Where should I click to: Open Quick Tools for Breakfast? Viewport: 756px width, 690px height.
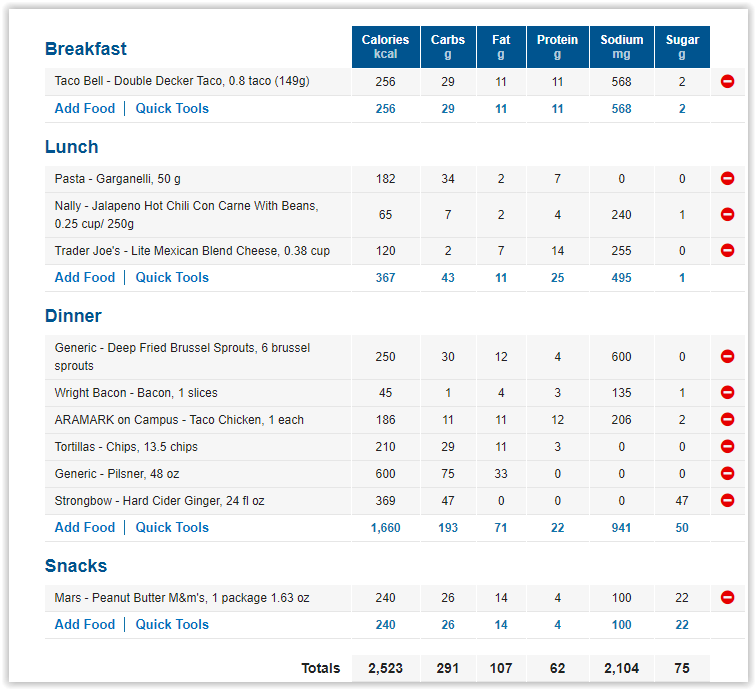click(x=172, y=108)
